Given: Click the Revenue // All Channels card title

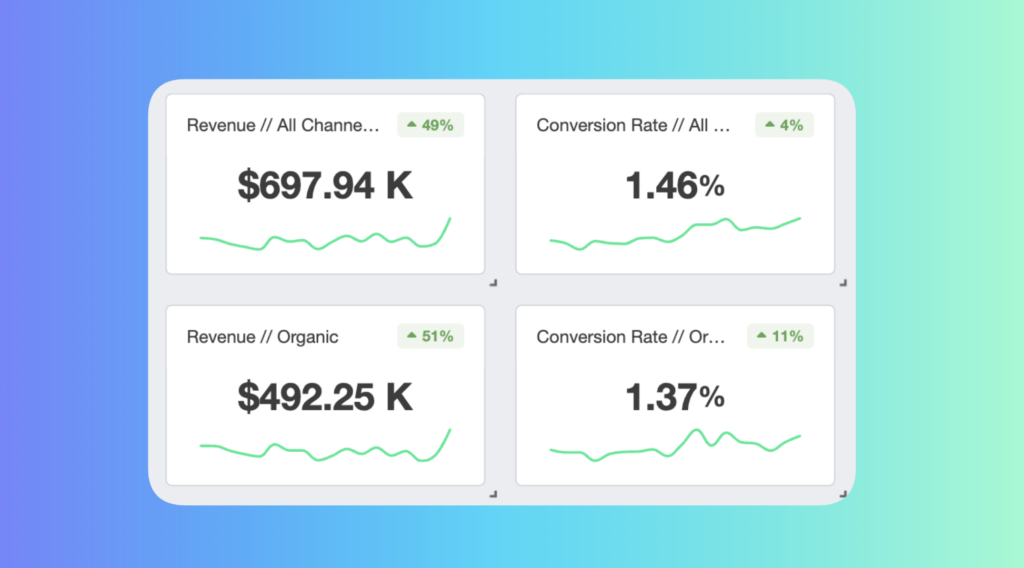Looking at the screenshot, I should tap(283, 125).
